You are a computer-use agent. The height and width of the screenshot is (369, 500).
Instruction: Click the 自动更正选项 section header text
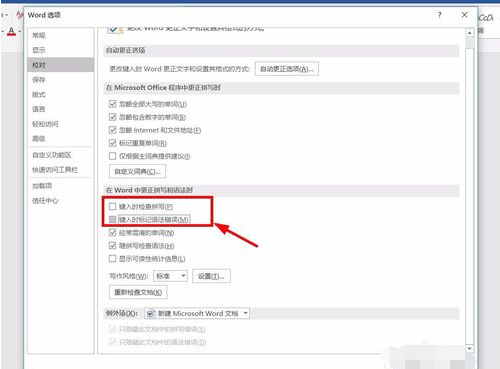125,51
